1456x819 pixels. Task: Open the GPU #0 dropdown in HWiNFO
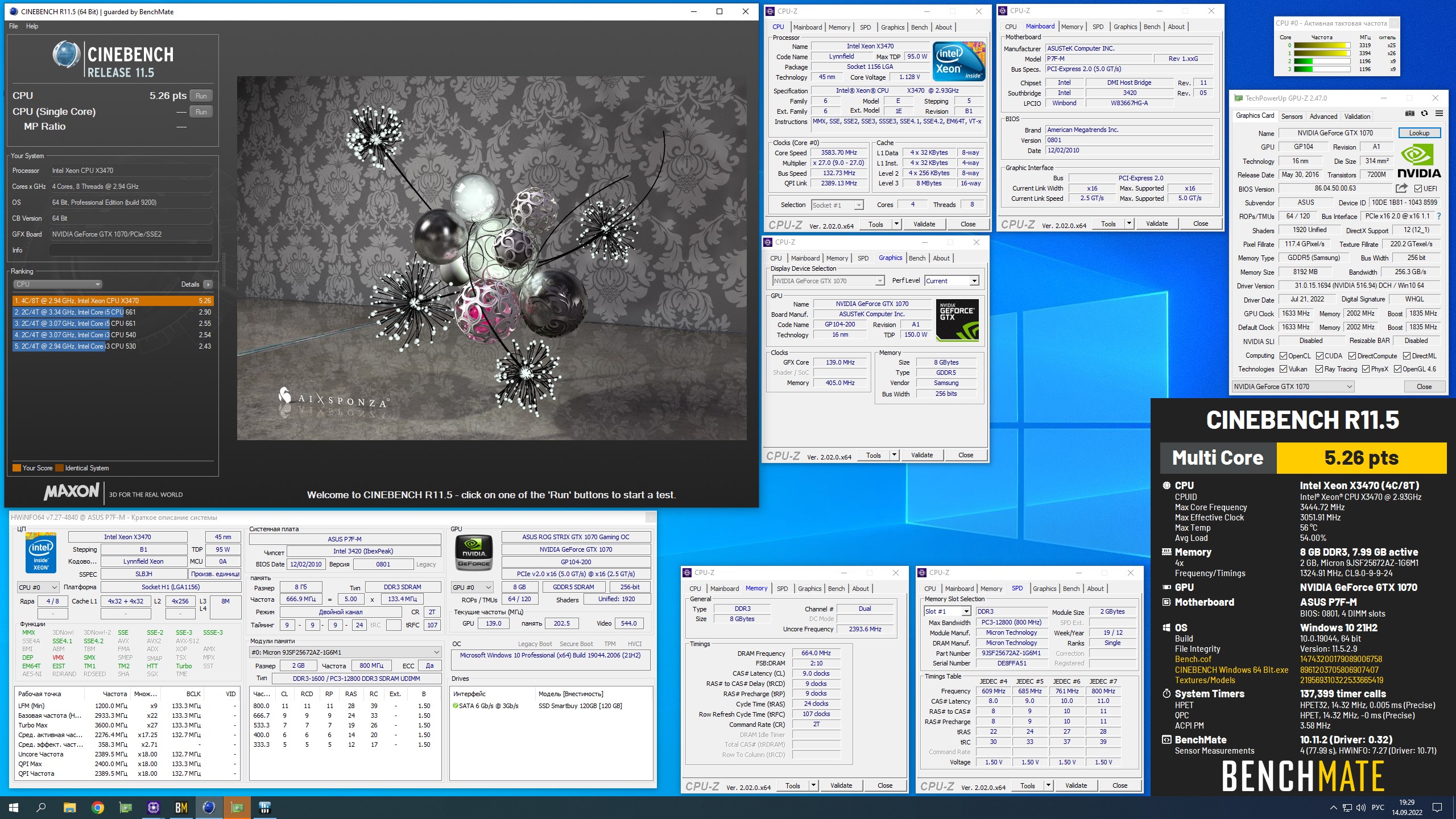471,588
